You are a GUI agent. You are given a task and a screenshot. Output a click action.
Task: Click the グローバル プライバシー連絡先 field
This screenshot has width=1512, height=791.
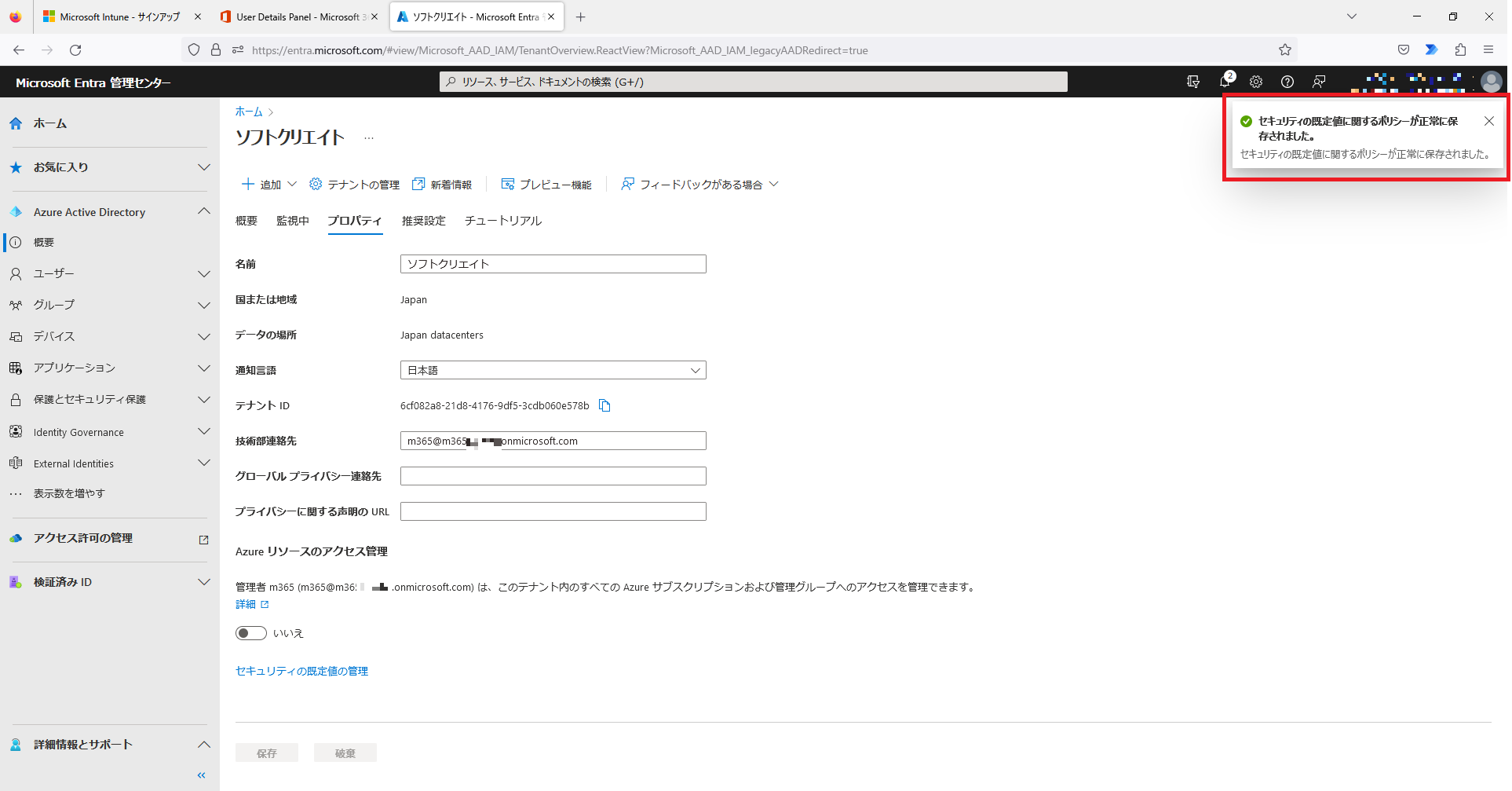click(x=553, y=476)
